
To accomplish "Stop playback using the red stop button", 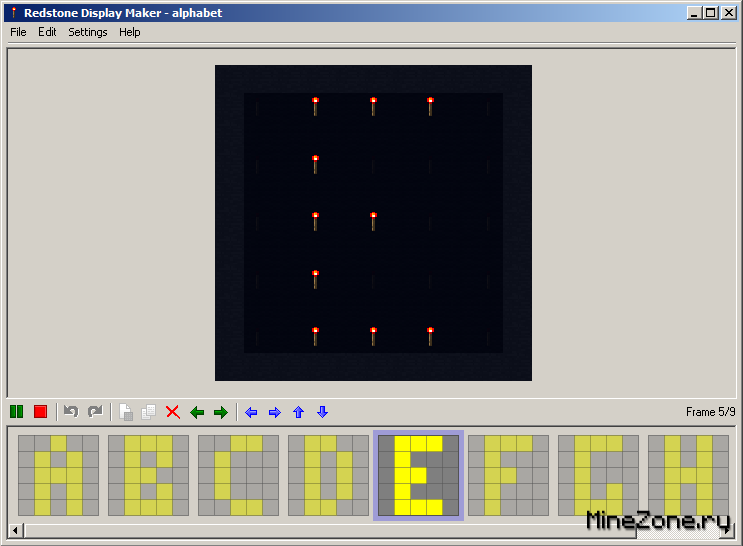I will tap(40, 412).
